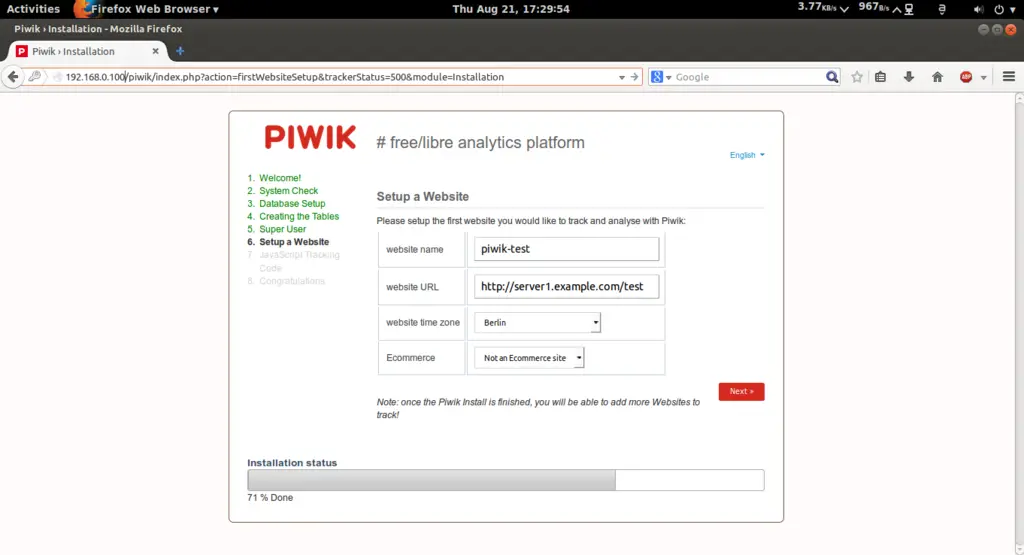Open Firefox hamburger menu
The image size is (1024, 555).
tap(1008, 77)
